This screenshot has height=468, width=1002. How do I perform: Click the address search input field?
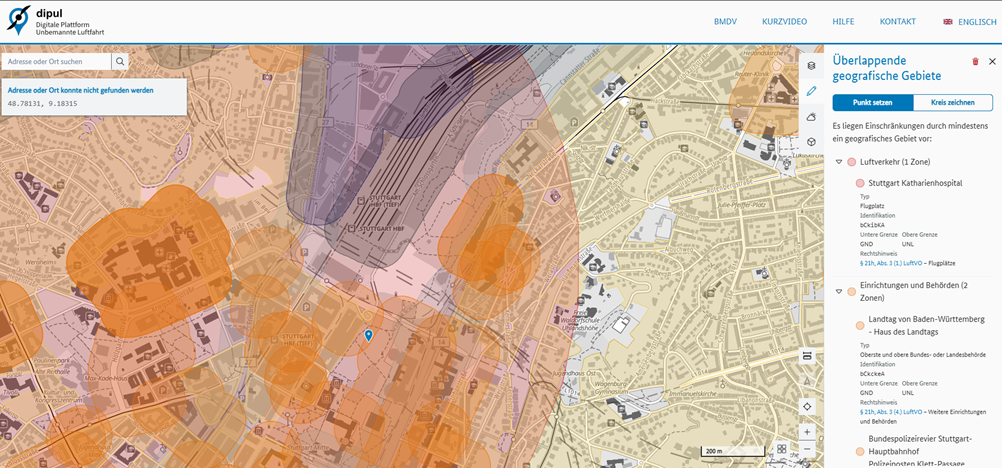(55, 62)
